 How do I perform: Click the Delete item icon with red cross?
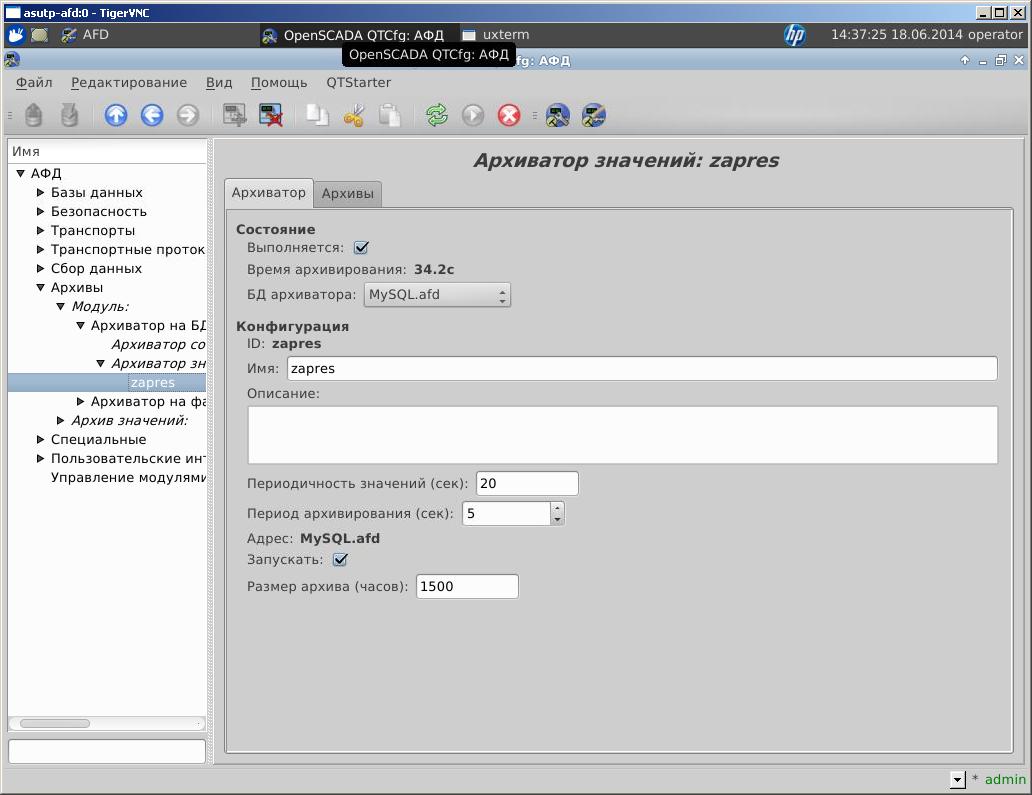(271, 116)
